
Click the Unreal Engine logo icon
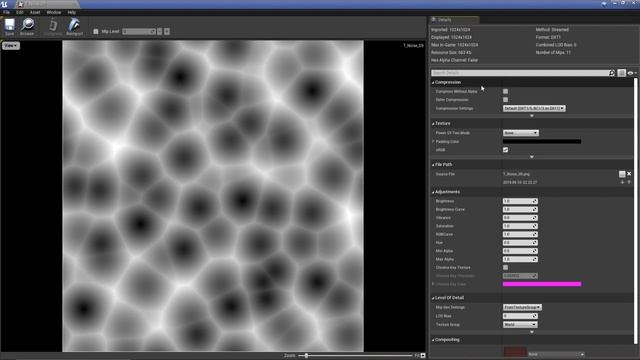[x=4, y=4]
